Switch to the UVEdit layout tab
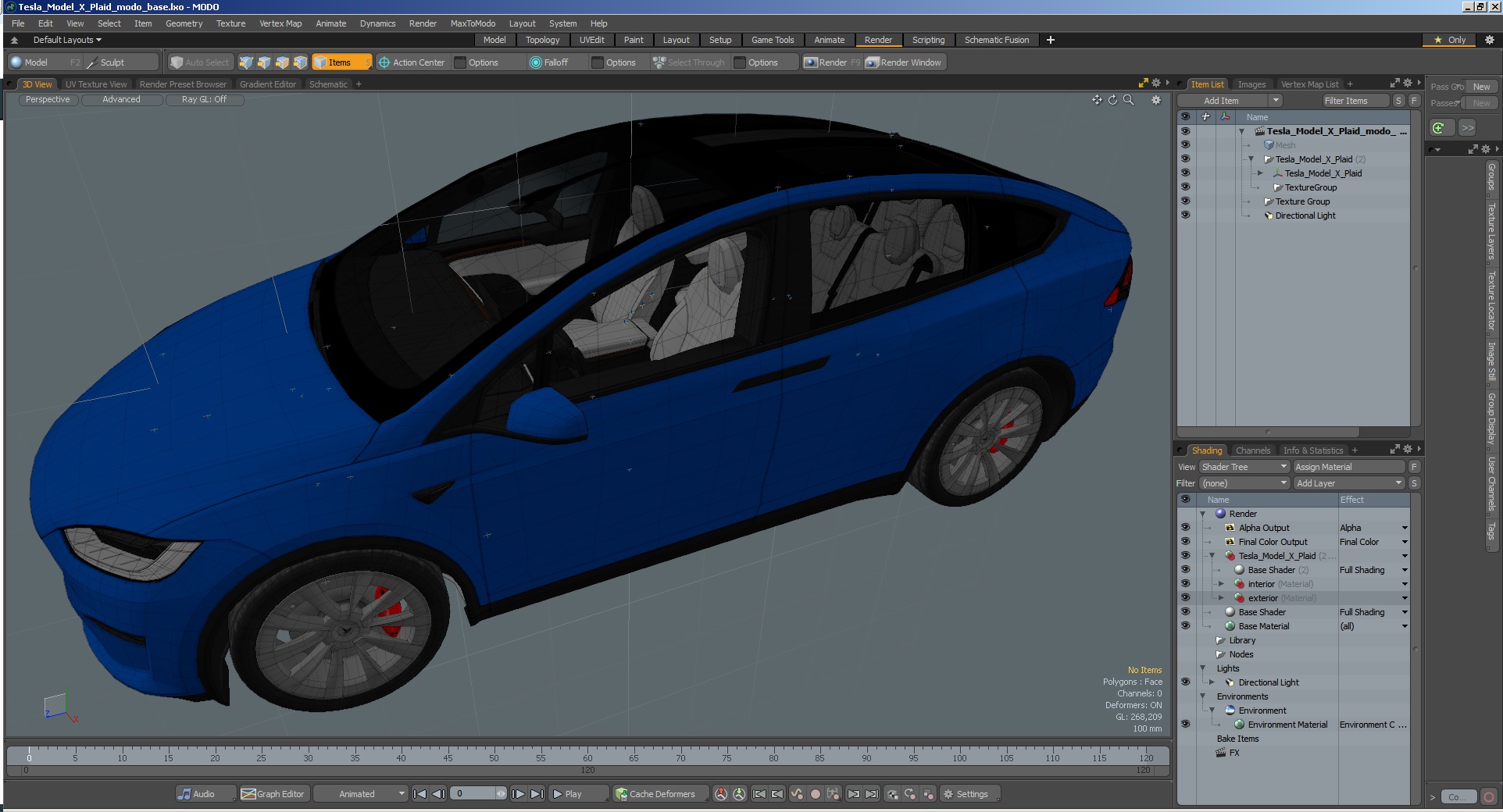This screenshot has height=812, width=1503. pyautogui.click(x=592, y=40)
